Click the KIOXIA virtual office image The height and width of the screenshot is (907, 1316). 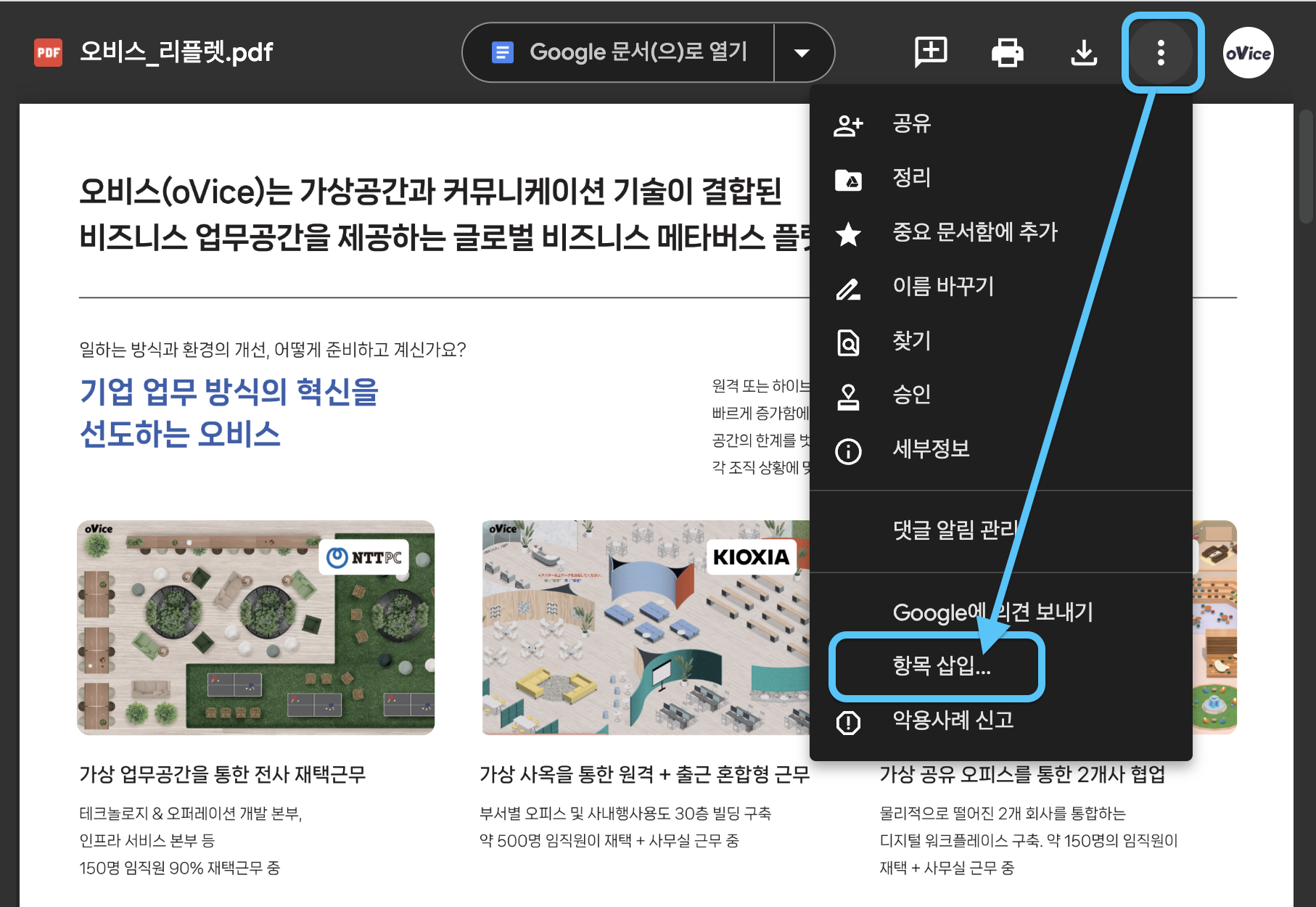(646, 628)
